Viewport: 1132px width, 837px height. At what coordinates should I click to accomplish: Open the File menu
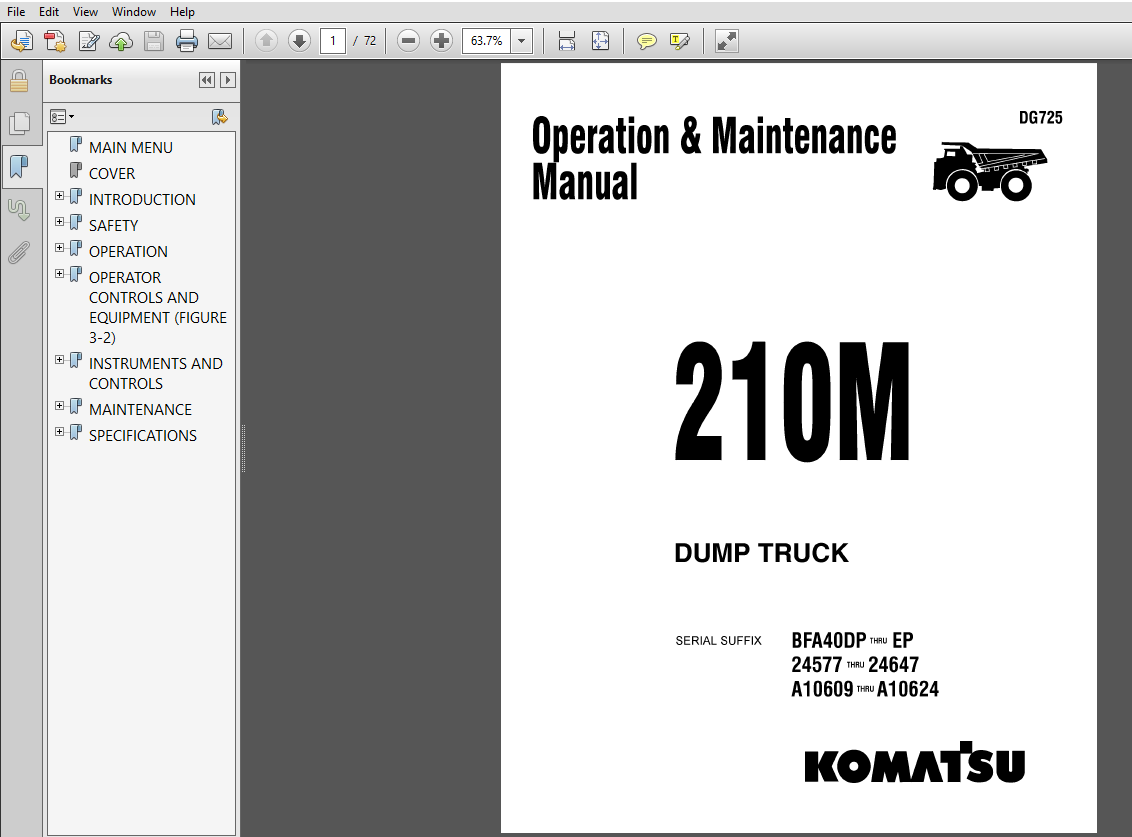click(16, 12)
